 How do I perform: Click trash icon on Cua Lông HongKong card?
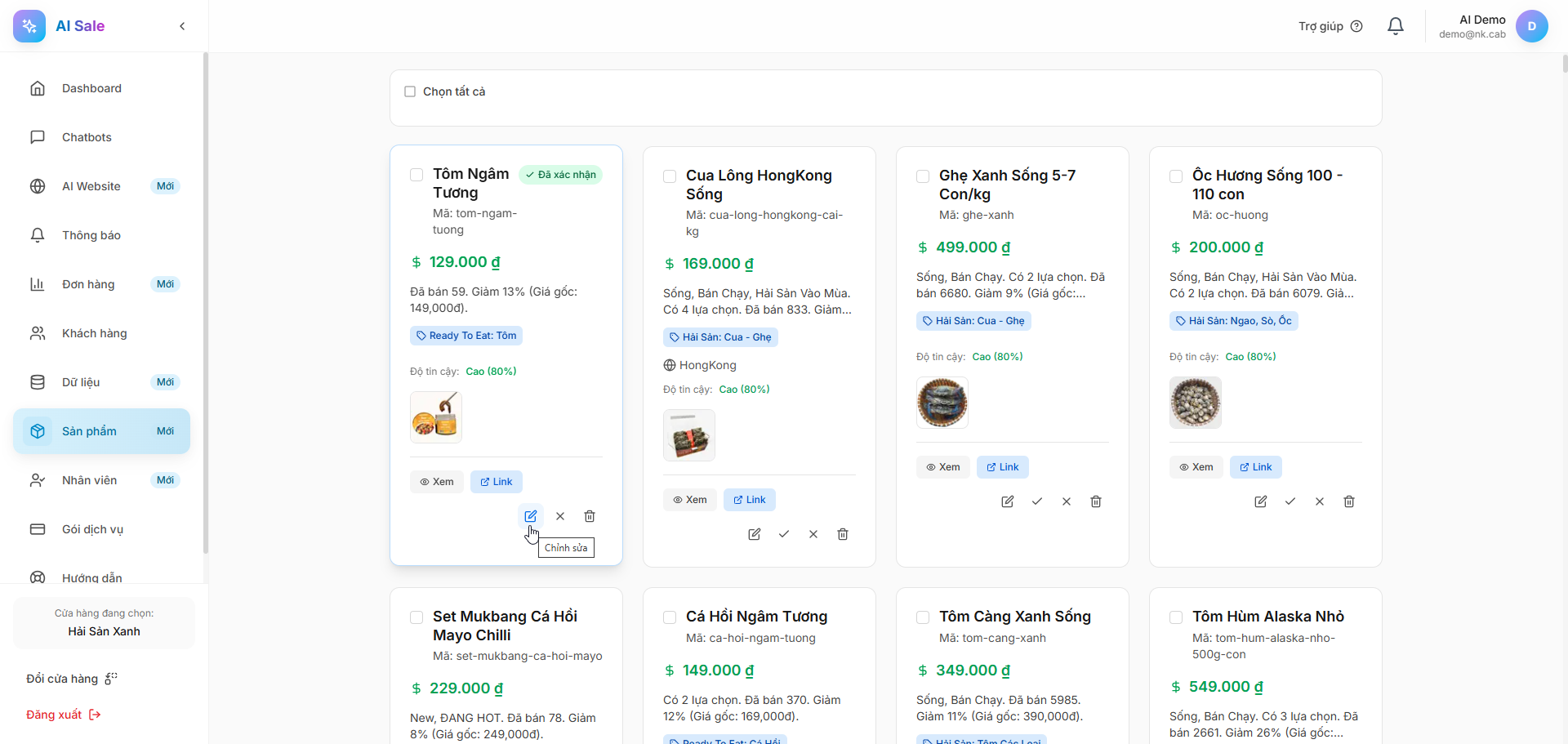843,534
